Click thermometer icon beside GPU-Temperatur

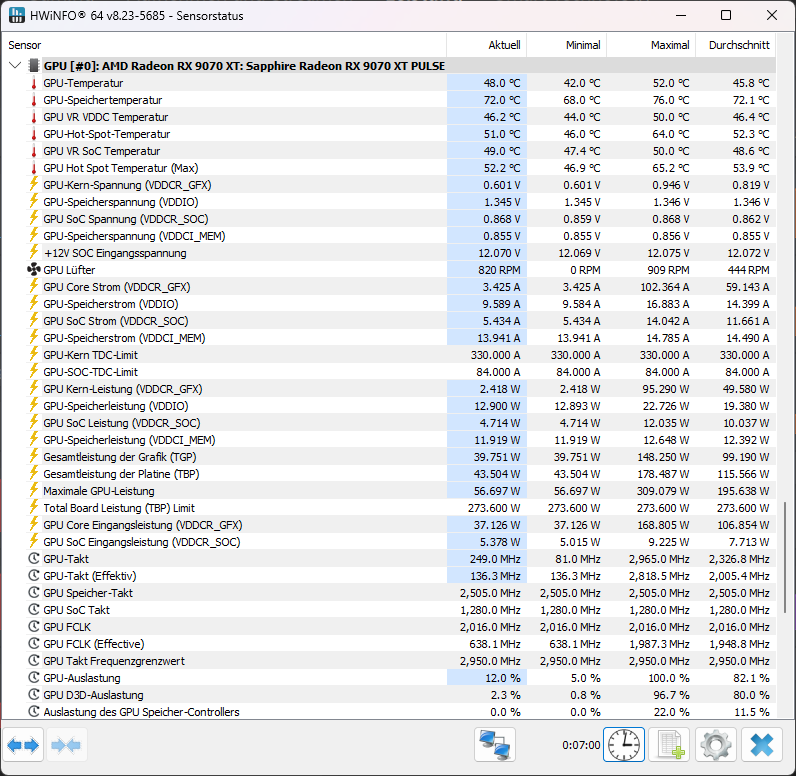tap(34, 83)
